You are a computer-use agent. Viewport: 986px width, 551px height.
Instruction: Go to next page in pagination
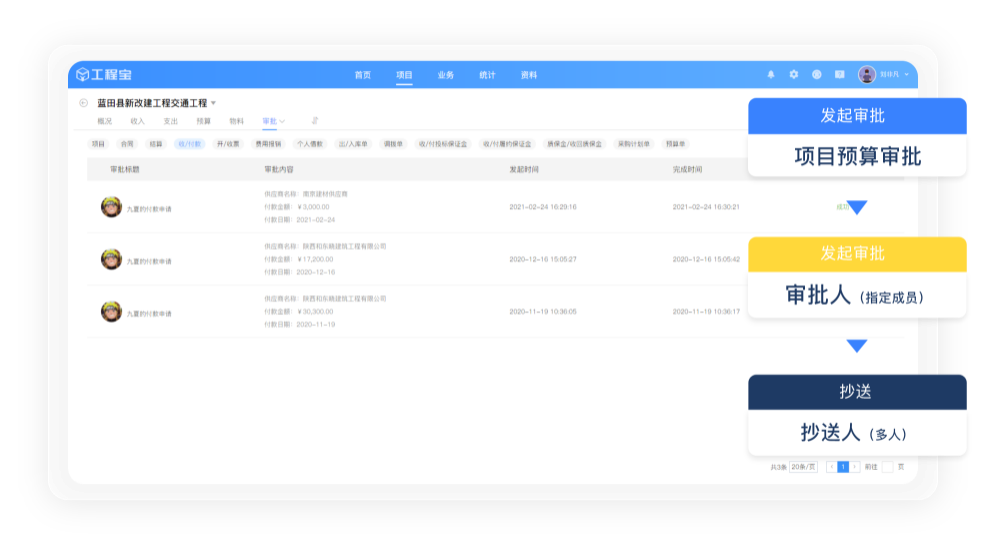[x=854, y=467]
